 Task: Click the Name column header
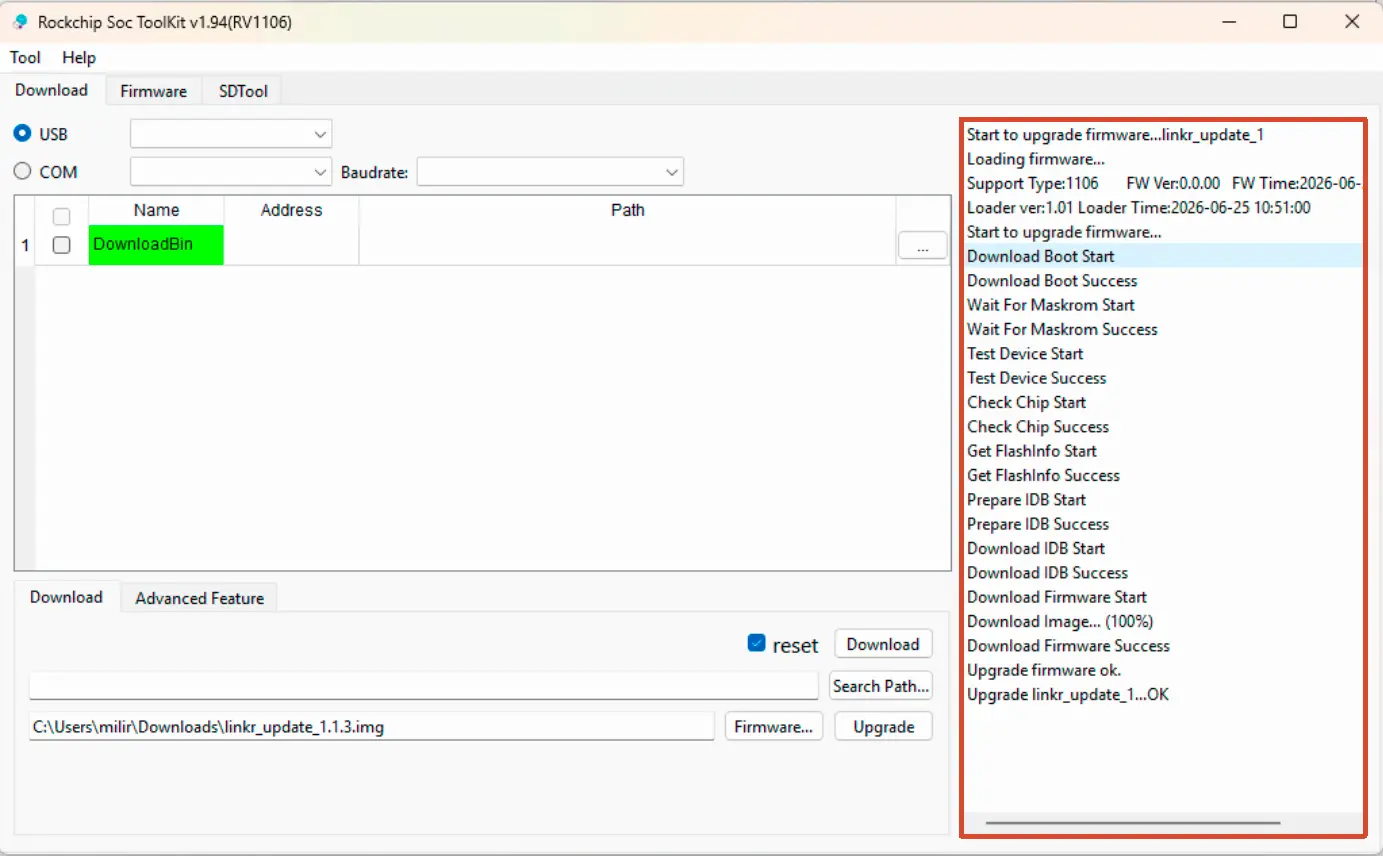pos(156,210)
